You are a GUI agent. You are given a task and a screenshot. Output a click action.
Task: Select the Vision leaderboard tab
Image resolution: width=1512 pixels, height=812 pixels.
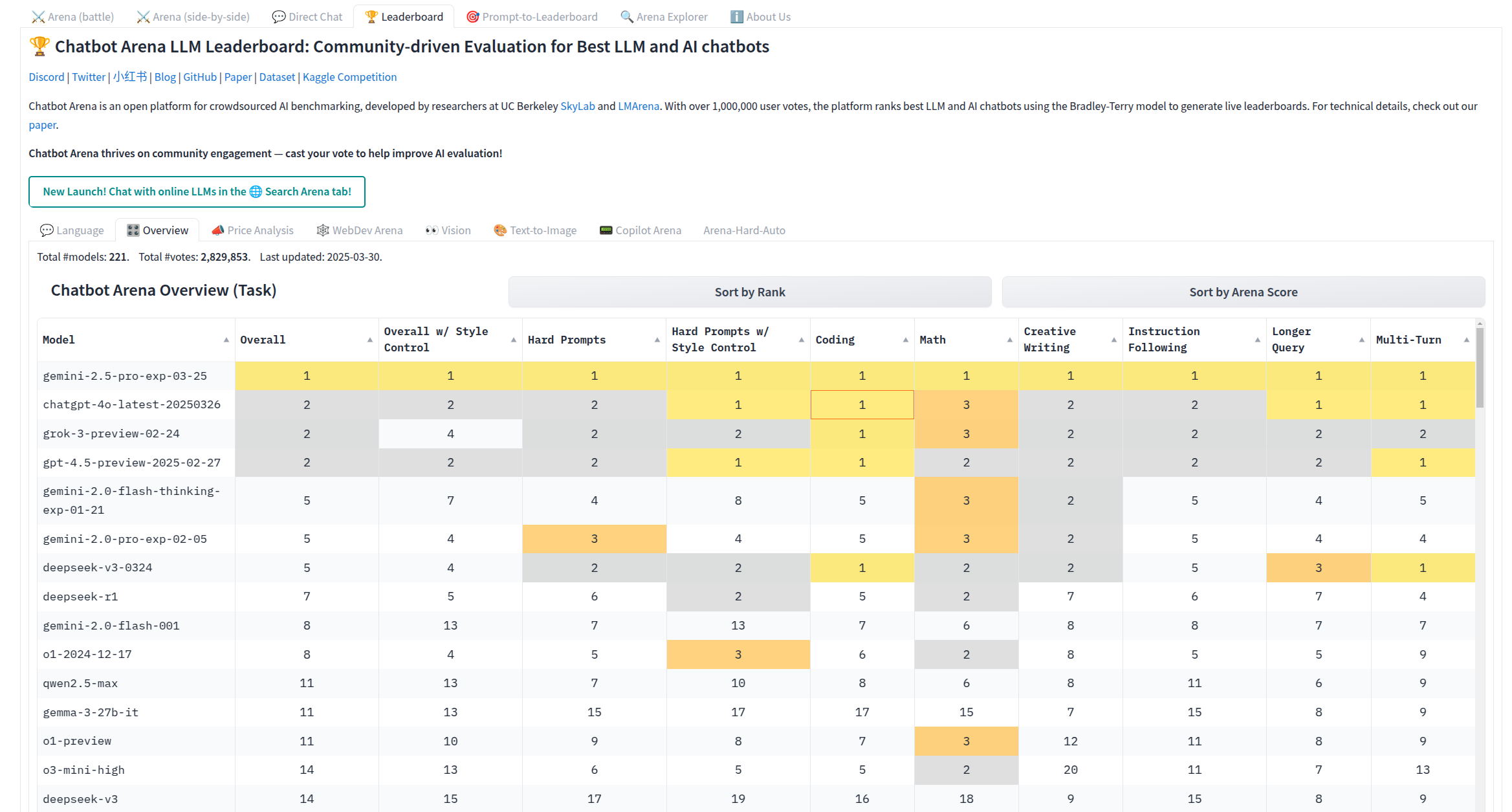448,230
